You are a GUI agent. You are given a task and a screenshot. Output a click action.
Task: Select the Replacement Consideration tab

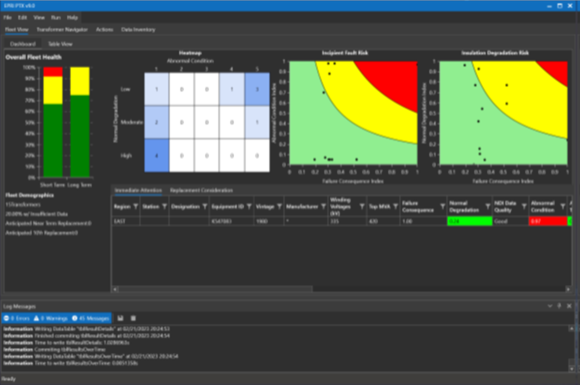pos(202,190)
